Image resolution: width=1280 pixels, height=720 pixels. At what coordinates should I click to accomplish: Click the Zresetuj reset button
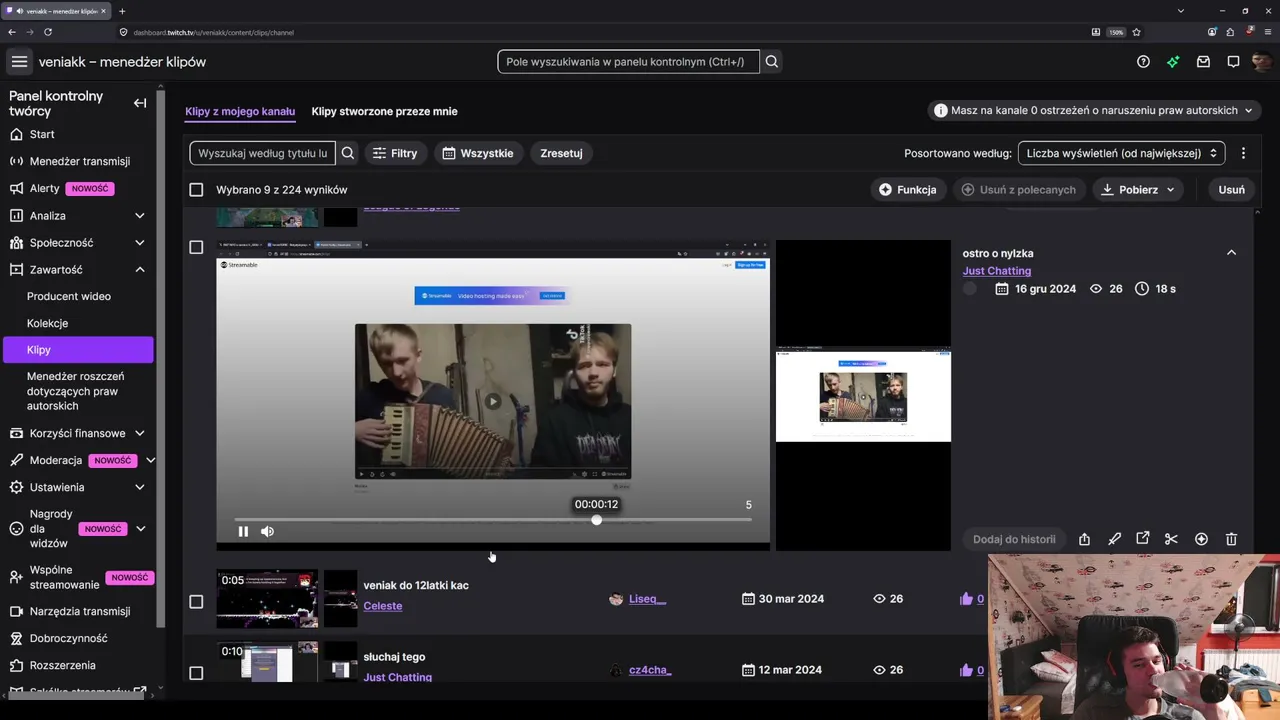pyautogui.click(x=561, y=153)
